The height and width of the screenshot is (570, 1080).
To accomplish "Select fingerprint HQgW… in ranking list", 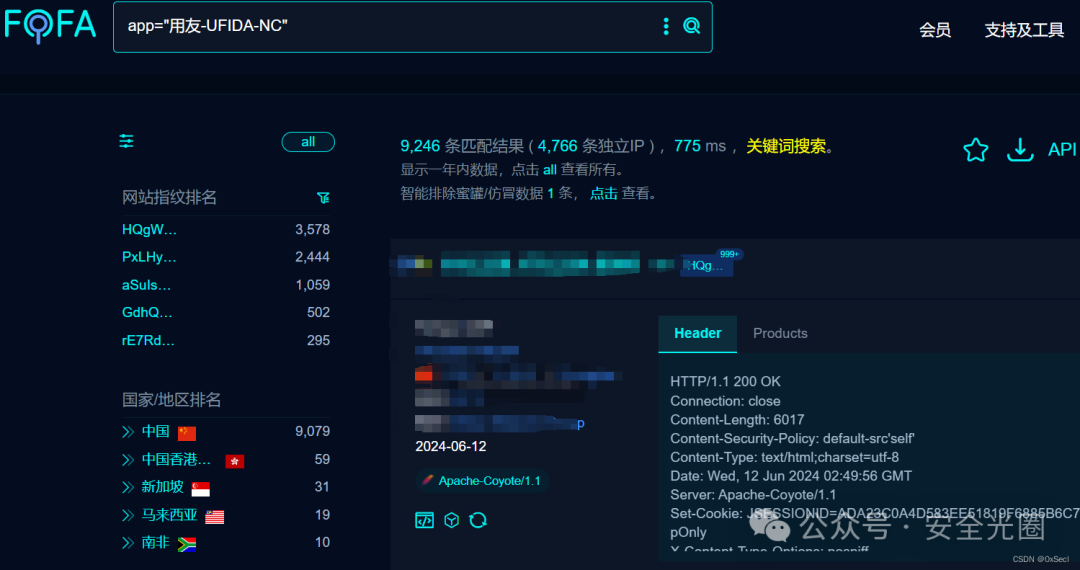I will 149,229.
